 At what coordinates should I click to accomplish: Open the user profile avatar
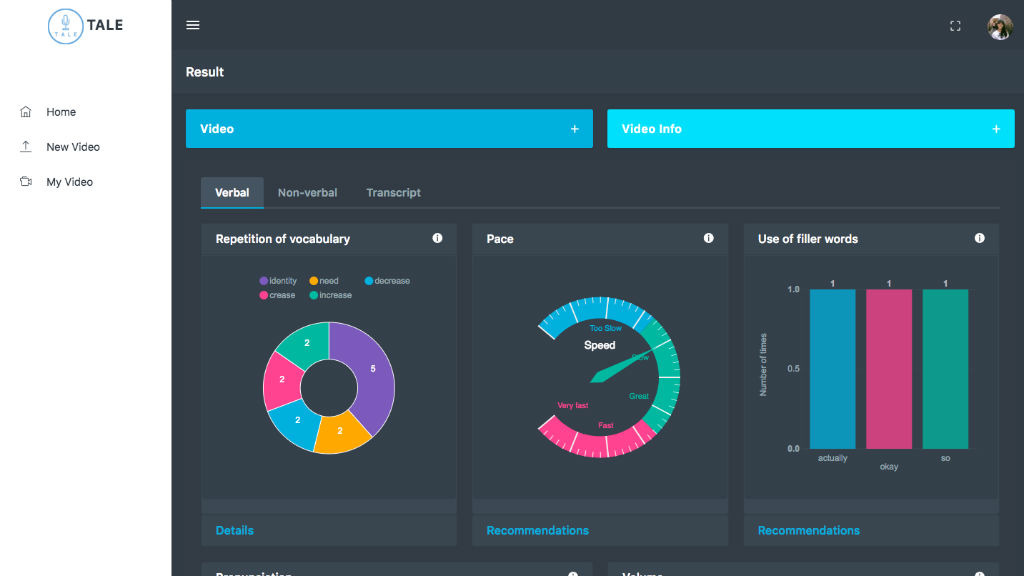(1000, 27)
